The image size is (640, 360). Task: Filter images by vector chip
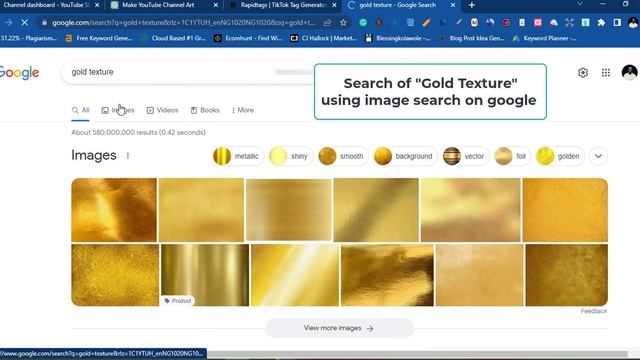pos(465,156)
